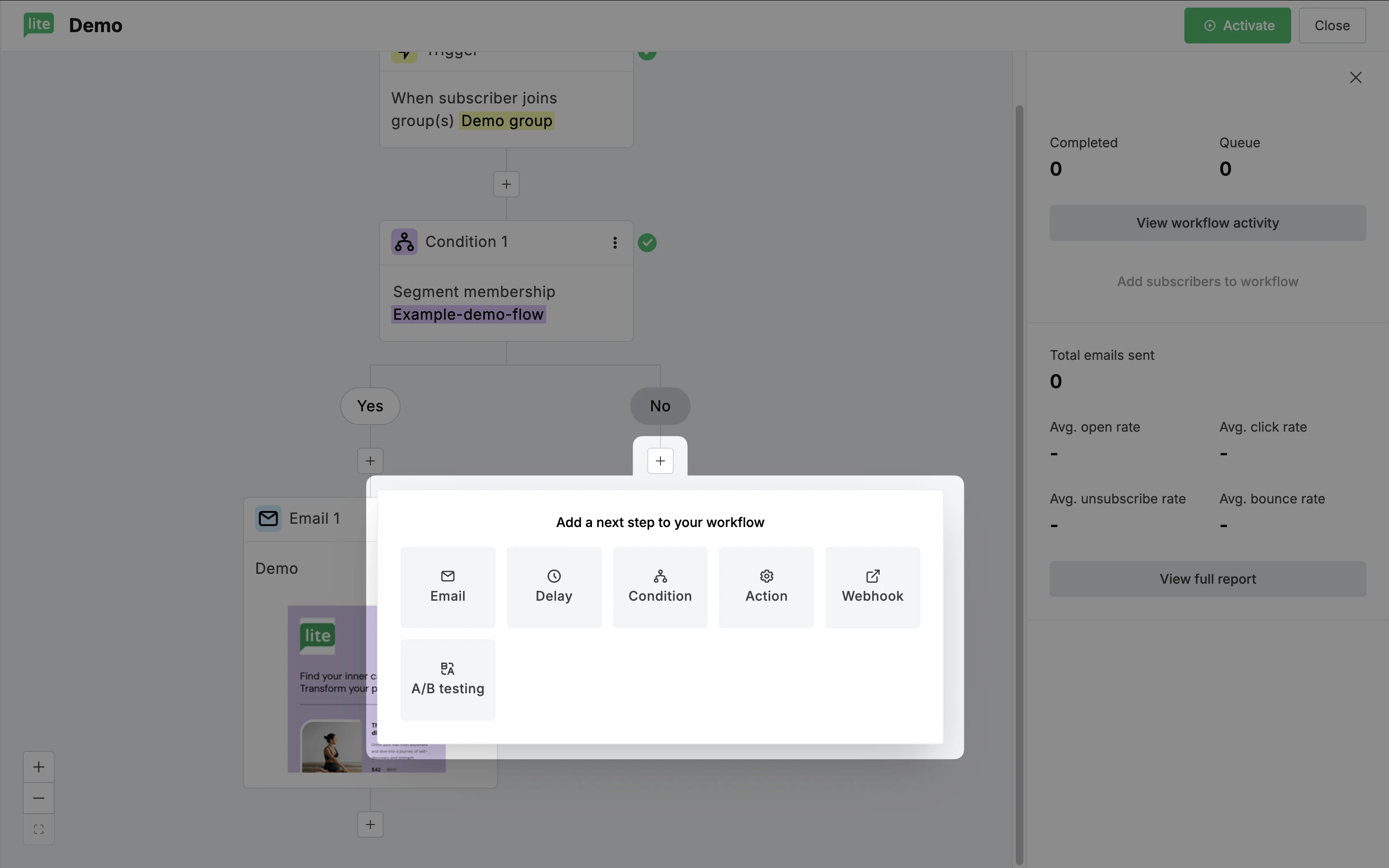Click Avg. click rate label

pyautogui.click(x=1263, y=427)
